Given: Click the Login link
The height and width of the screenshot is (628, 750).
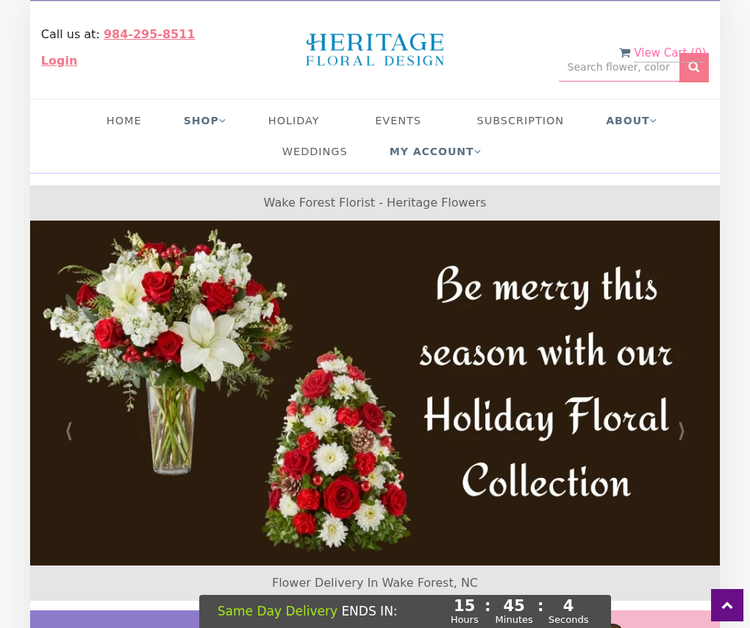Looking at the screenshot, I should point(59,61).
